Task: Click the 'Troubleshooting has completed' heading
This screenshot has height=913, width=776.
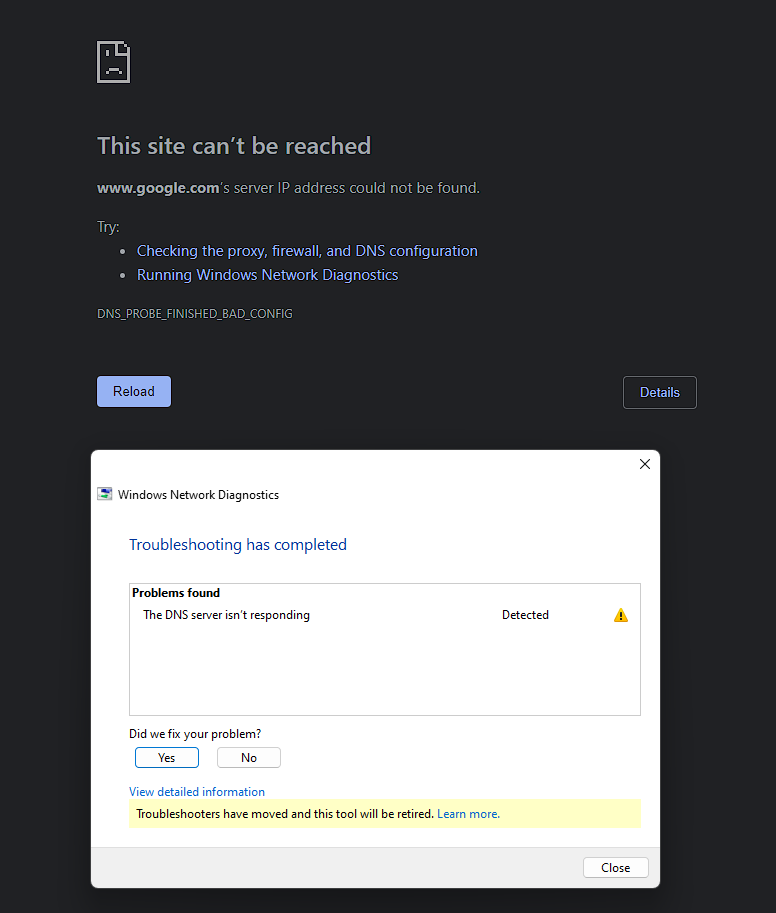Action: (238, 544)
